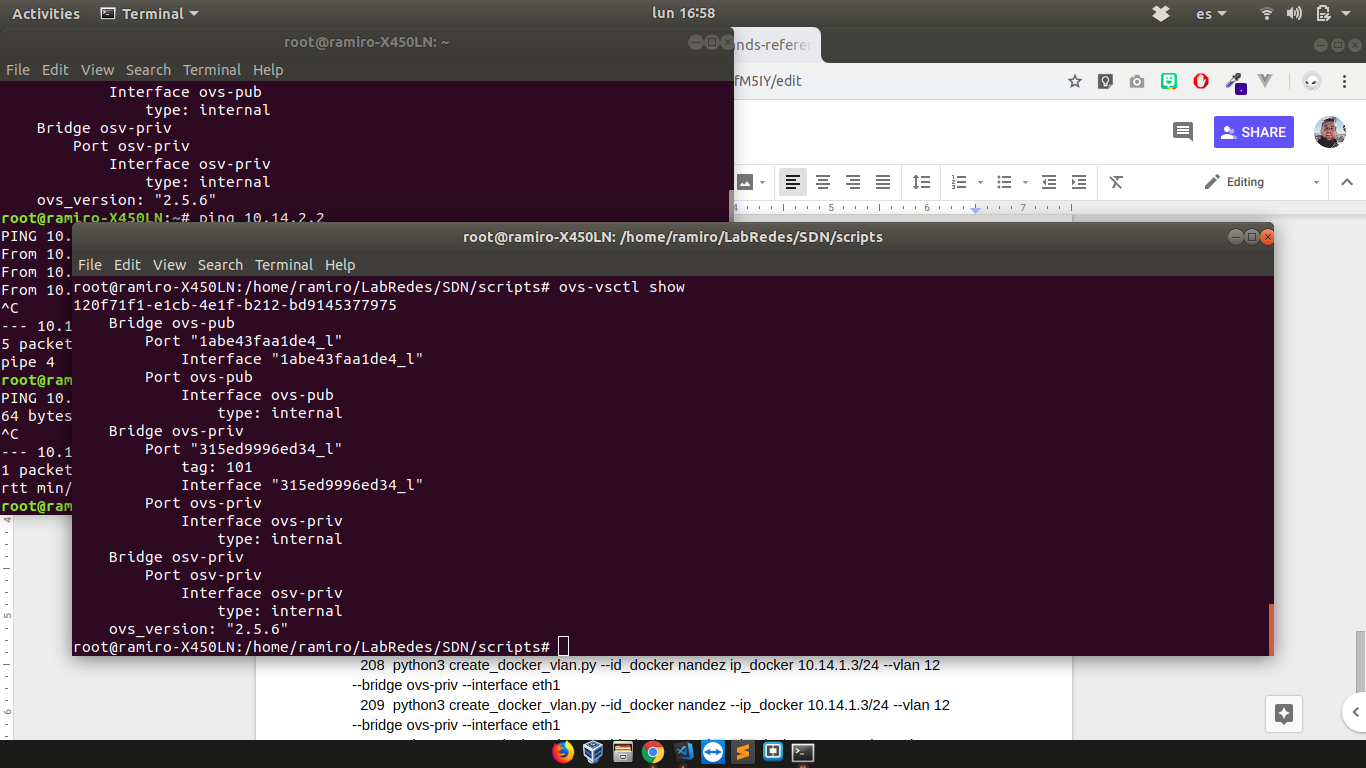Bookmark the page with the star icon
The height and width of the screenshot is (768, 1366).
1075,81
